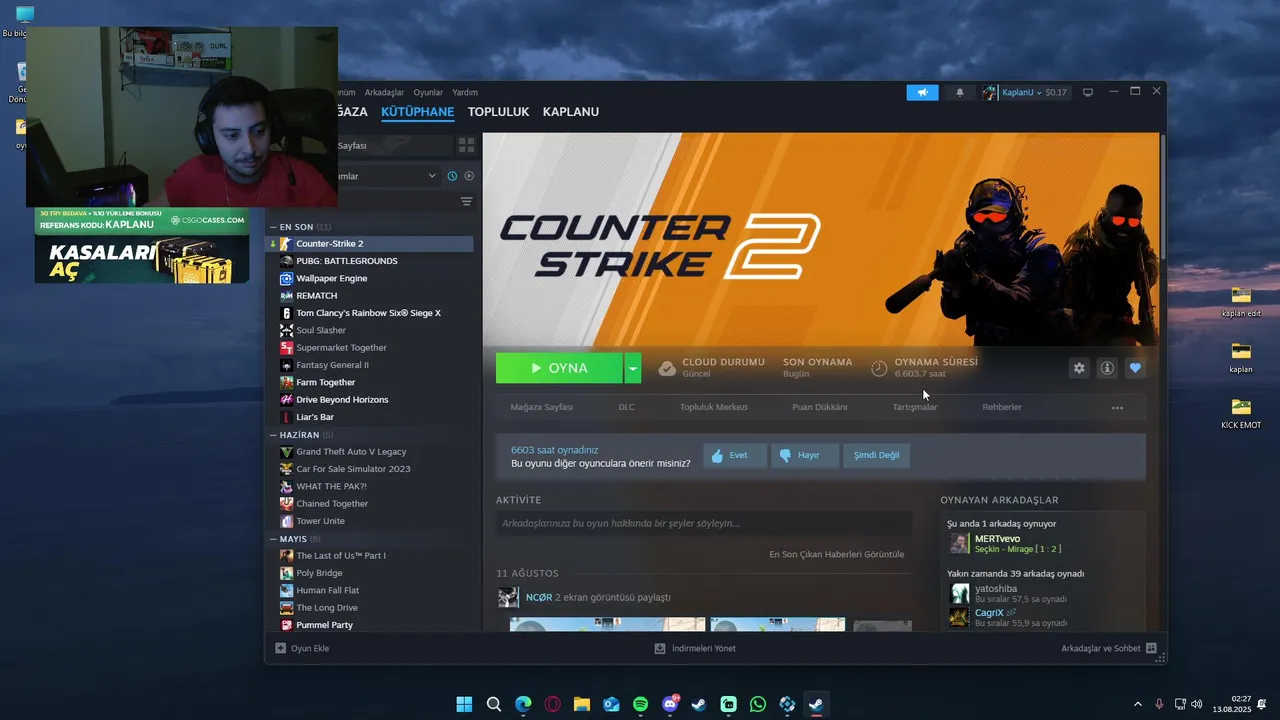Open Counter-Strike 2 game info icon
This screenshot has height=720, width=1280.
pyautogui.click(x=1107, y=368)
